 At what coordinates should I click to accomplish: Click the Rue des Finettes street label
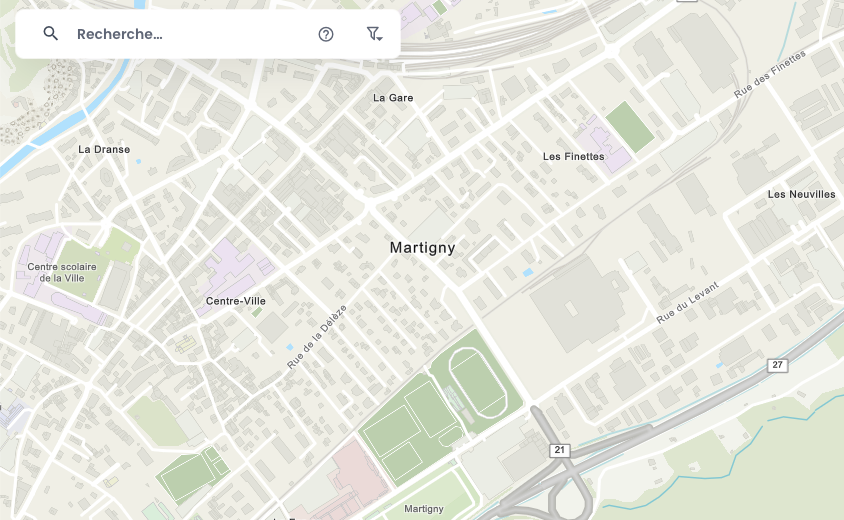coord(770,74)
